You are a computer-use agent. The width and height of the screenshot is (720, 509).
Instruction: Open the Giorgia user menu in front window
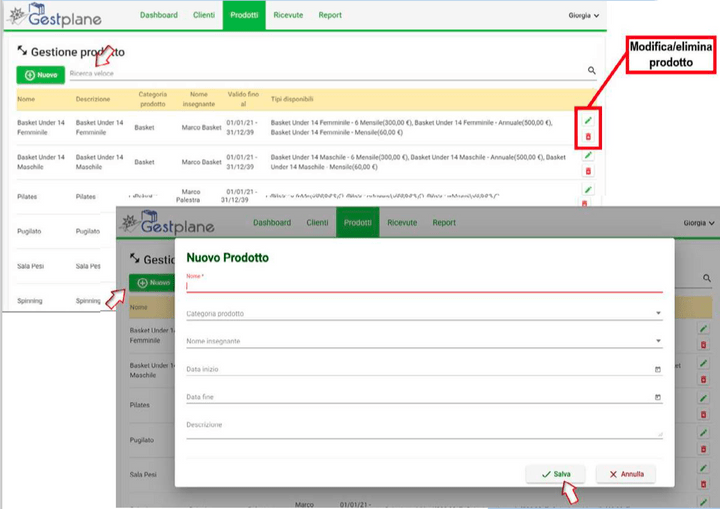click(x=698, y=223)
